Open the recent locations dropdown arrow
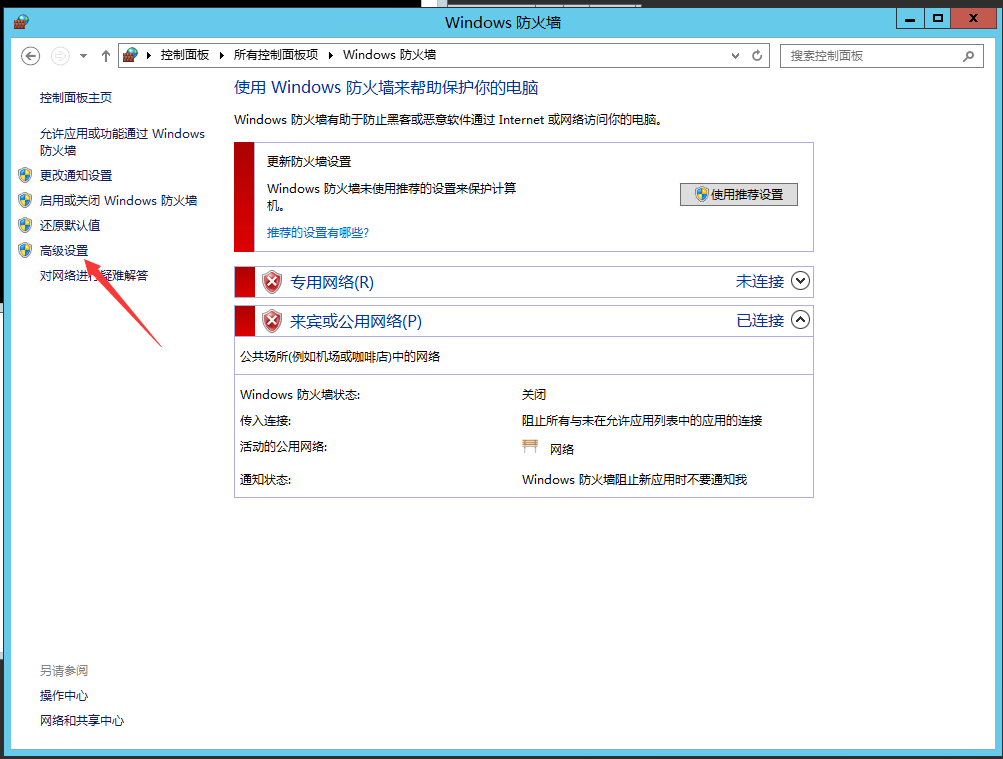 83,56
